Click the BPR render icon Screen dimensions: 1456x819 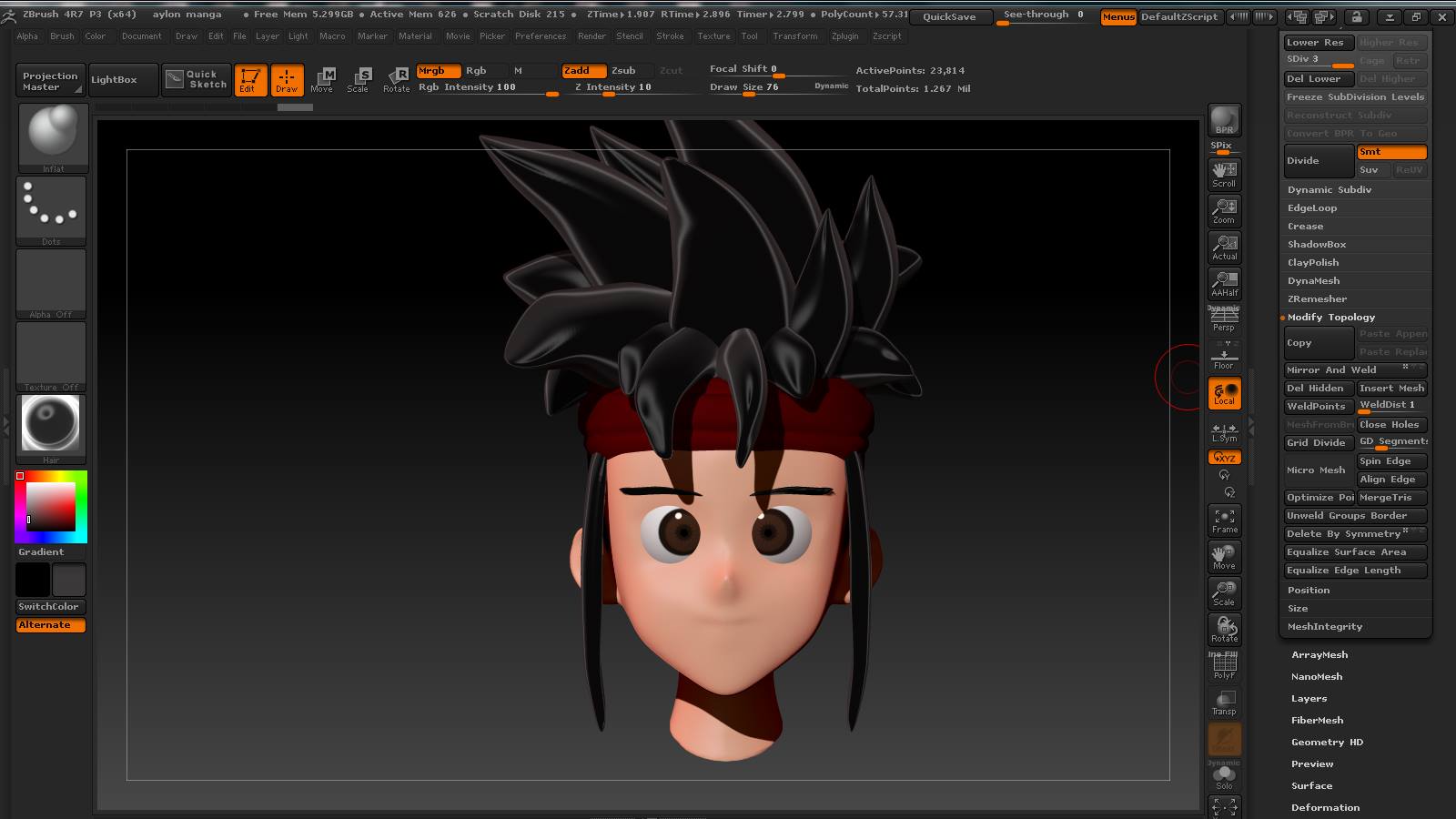tap(1224, 120)
